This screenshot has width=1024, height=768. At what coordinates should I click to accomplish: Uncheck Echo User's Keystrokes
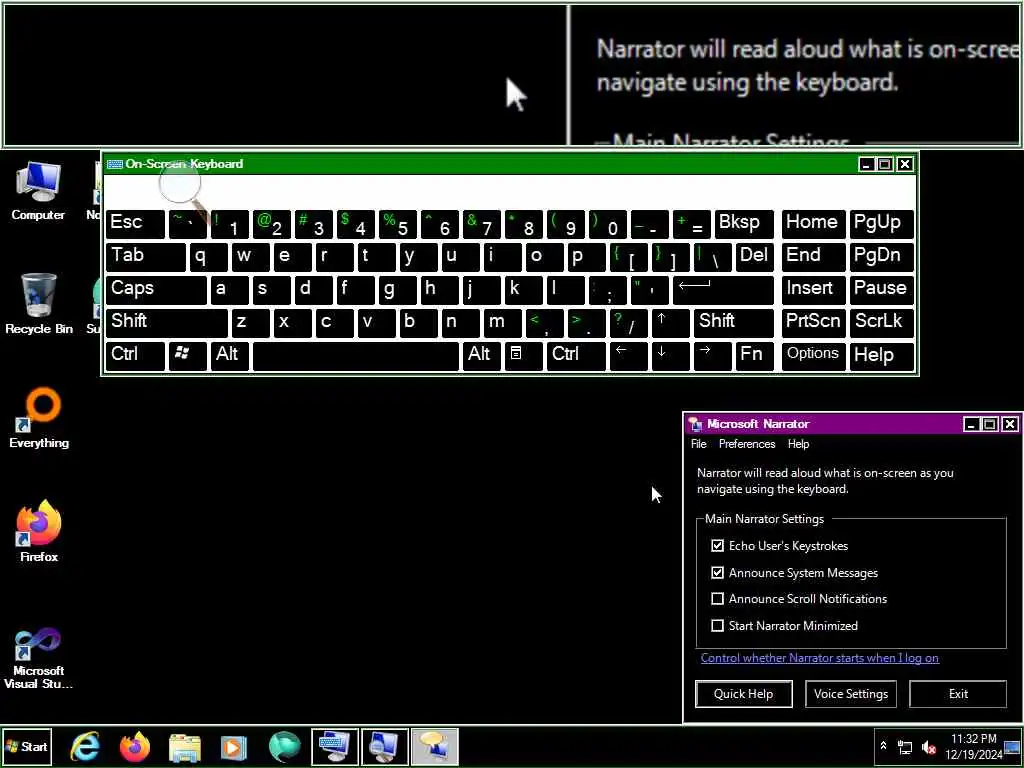point(717,545)
